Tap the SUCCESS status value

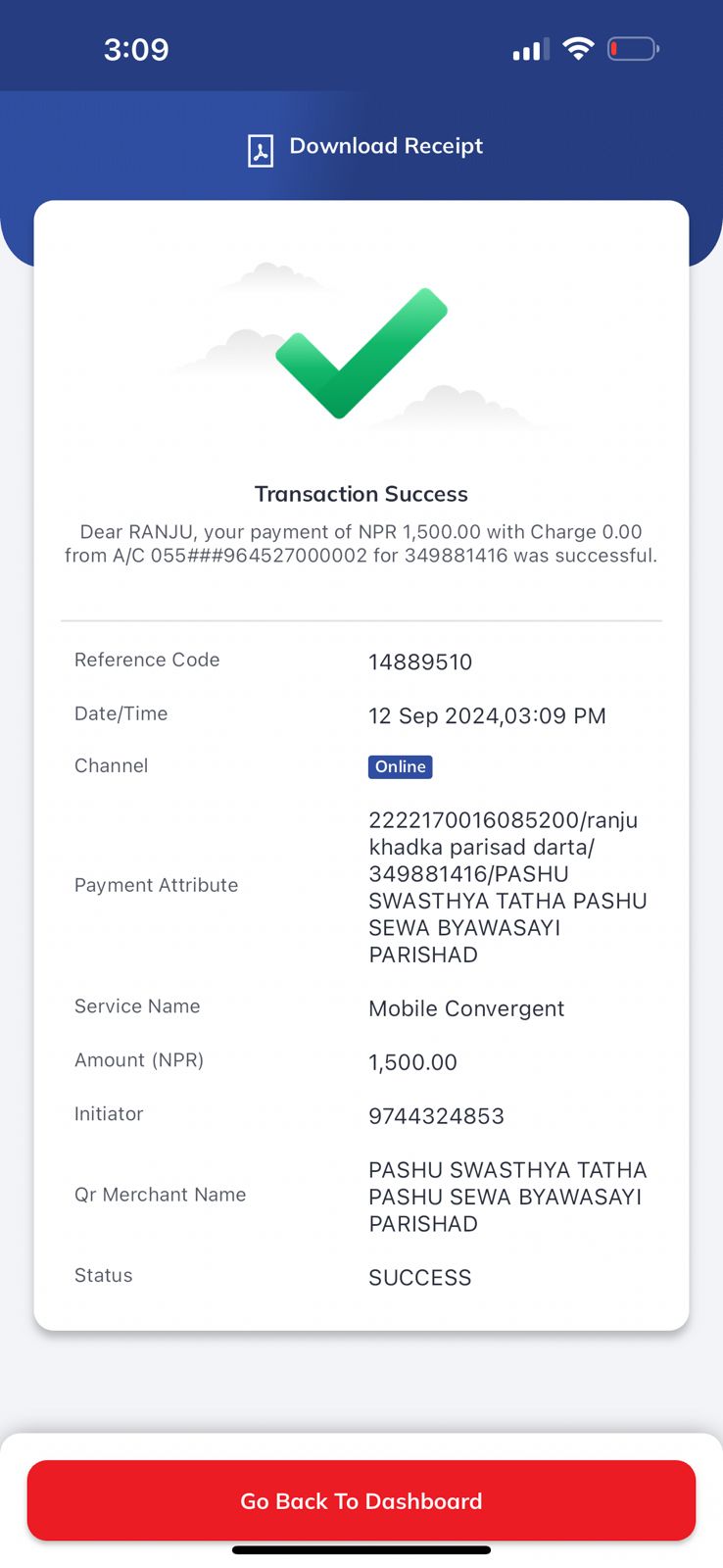pos(419,1278)
